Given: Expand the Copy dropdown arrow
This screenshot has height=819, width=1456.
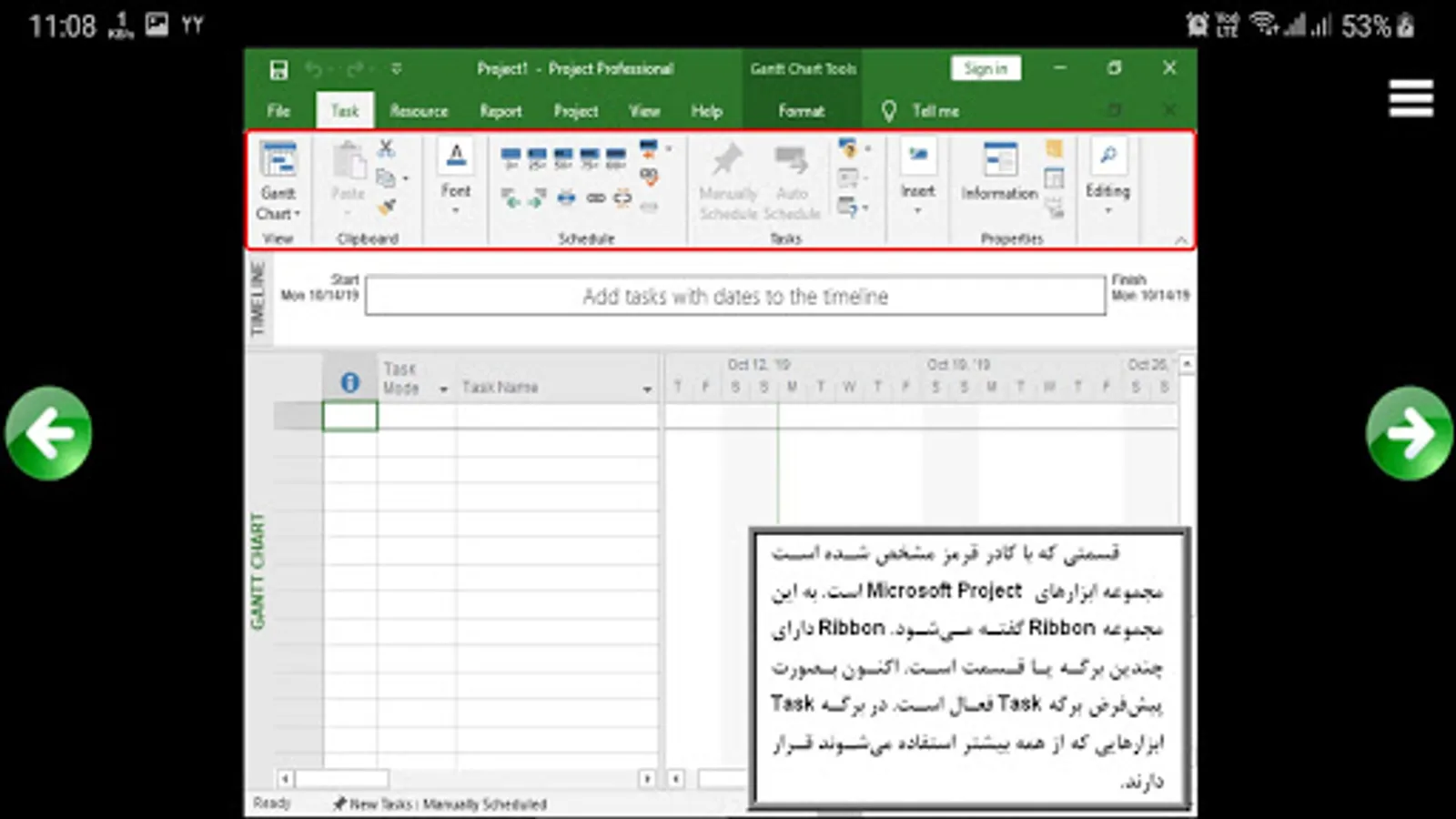Looking at the screenshot, I should 406,178.
